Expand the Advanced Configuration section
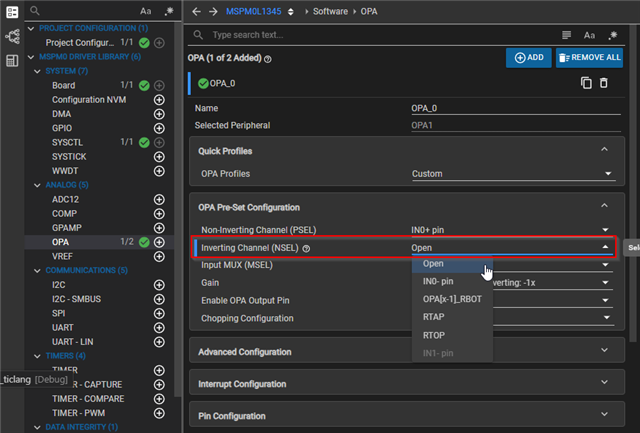This screenshot has height=433, width=640. (604, 350)
